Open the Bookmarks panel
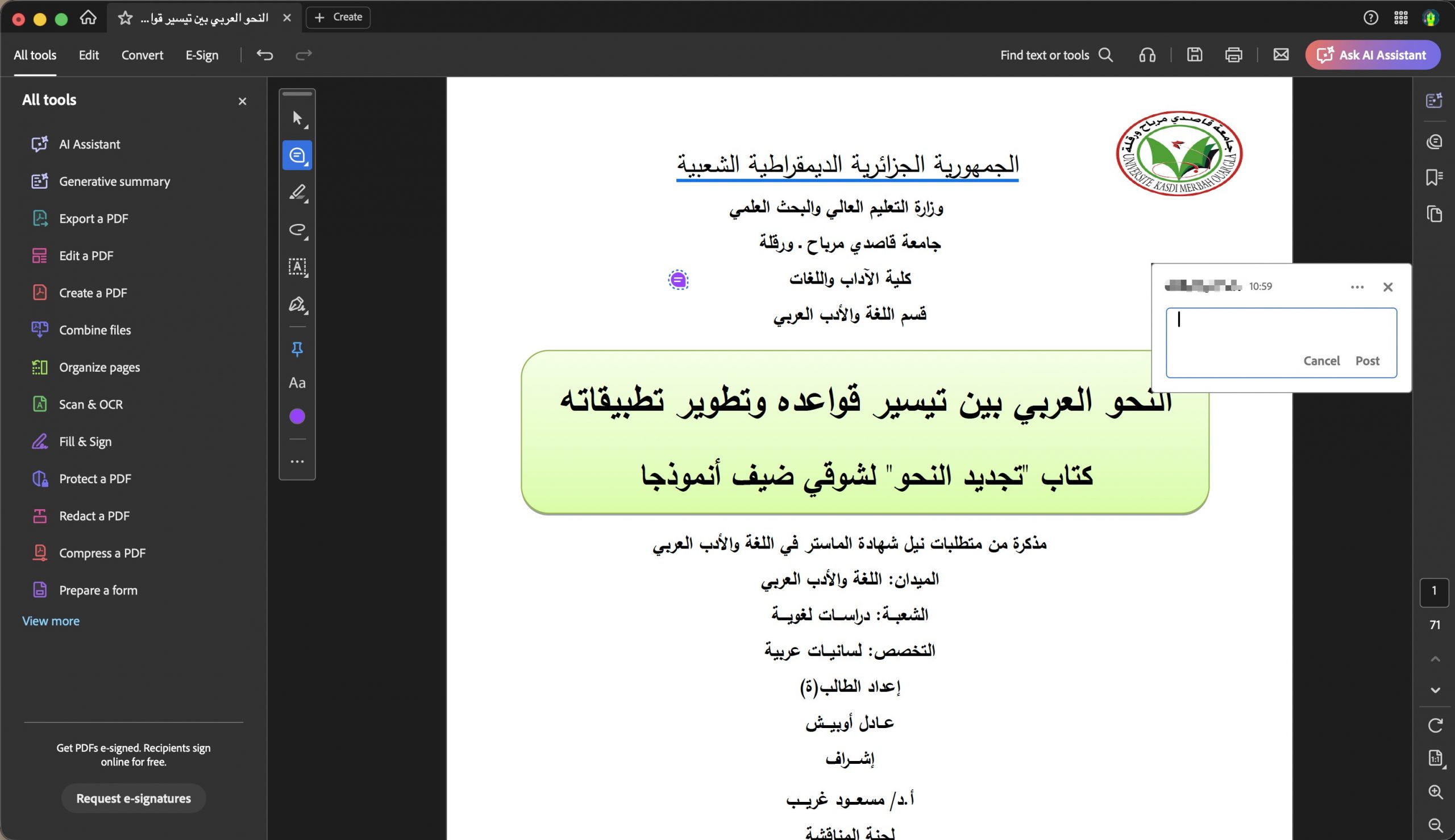 [x=1434, y=177]
